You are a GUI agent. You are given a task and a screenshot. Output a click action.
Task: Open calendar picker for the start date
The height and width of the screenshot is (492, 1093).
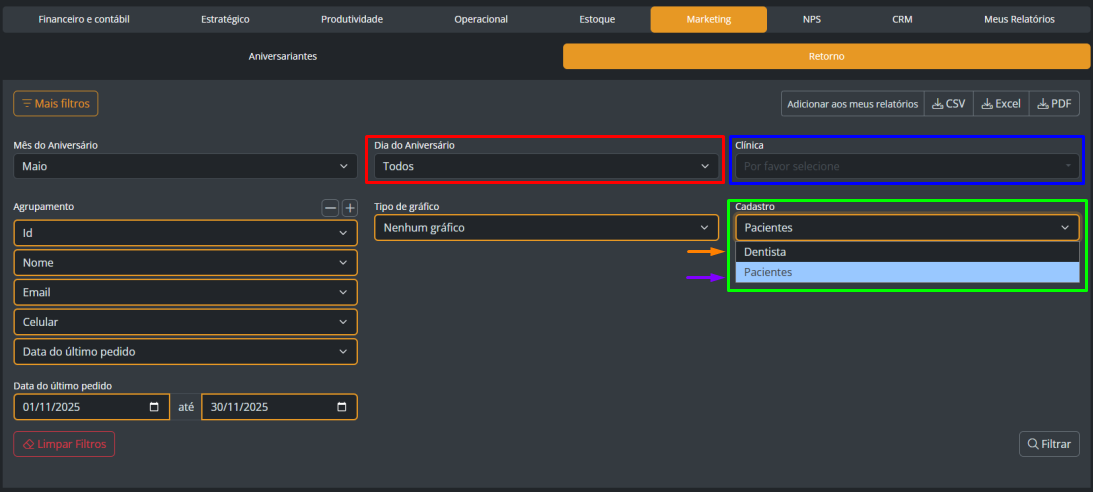(x=154, y=407)
